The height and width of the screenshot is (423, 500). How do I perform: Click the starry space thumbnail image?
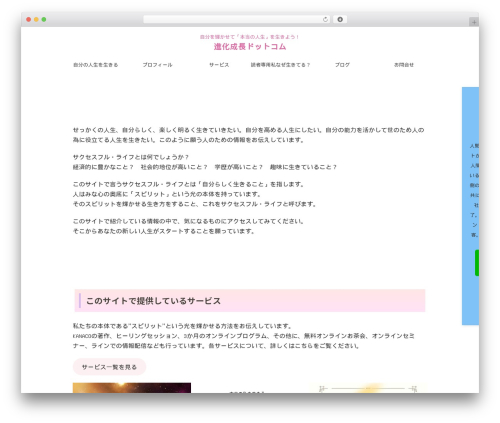132,388
